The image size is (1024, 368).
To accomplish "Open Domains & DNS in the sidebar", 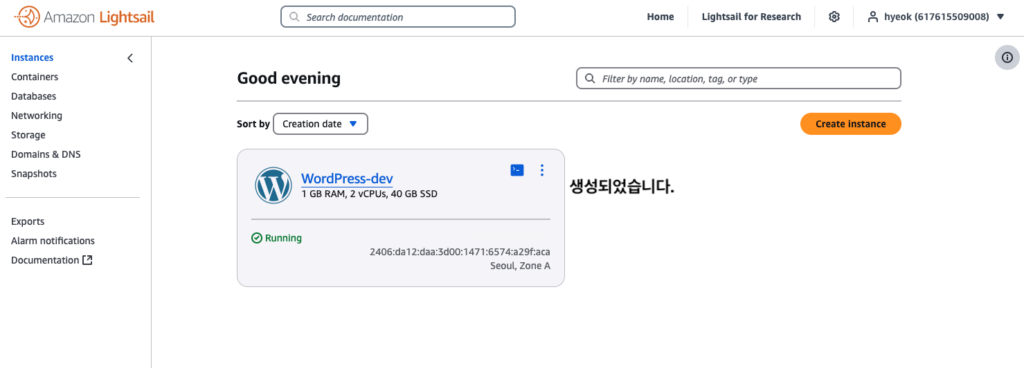I will click(46, 155).
